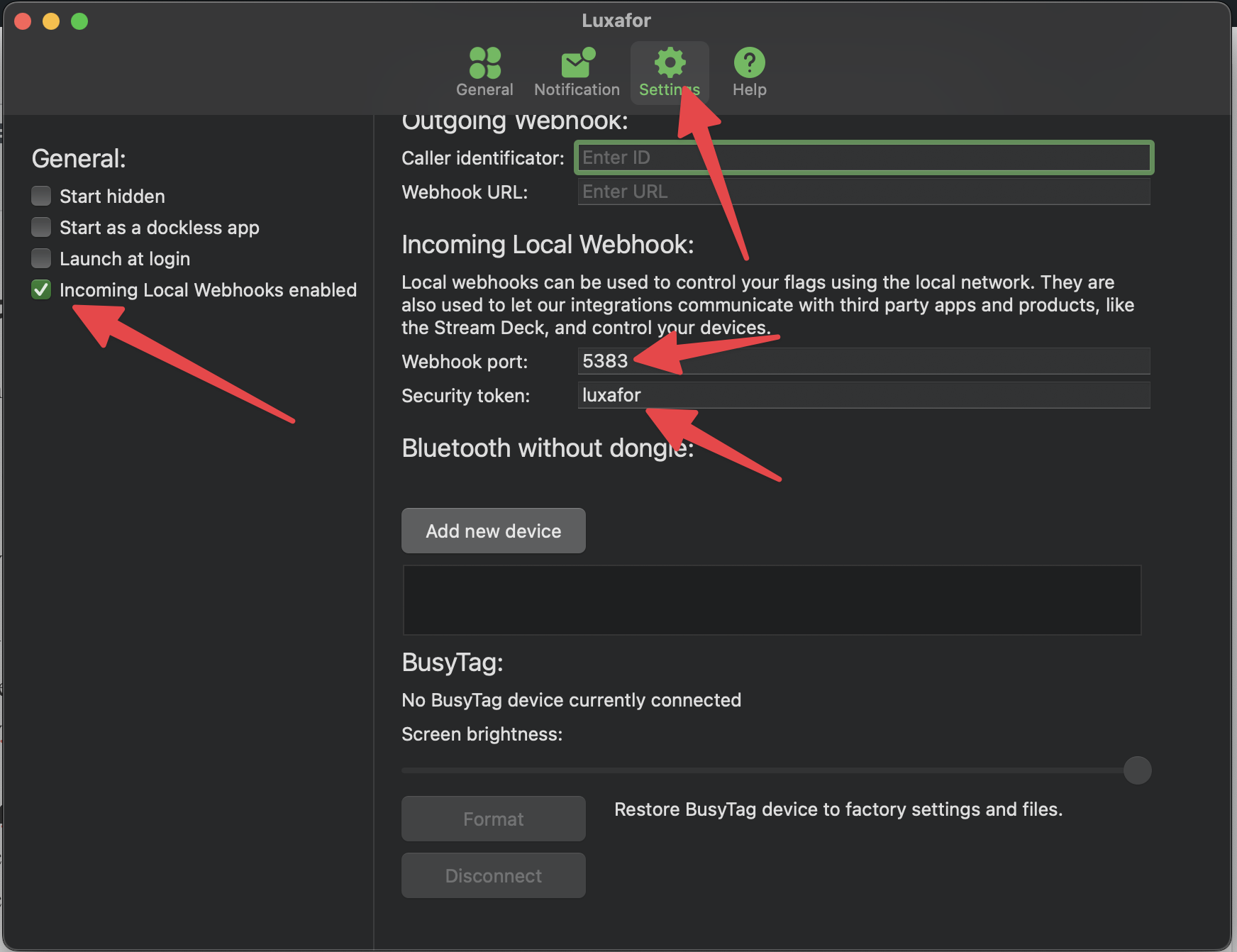Click inside the empty Bluetooth device list
This screenshot has width=1237, height=952.
771,600
